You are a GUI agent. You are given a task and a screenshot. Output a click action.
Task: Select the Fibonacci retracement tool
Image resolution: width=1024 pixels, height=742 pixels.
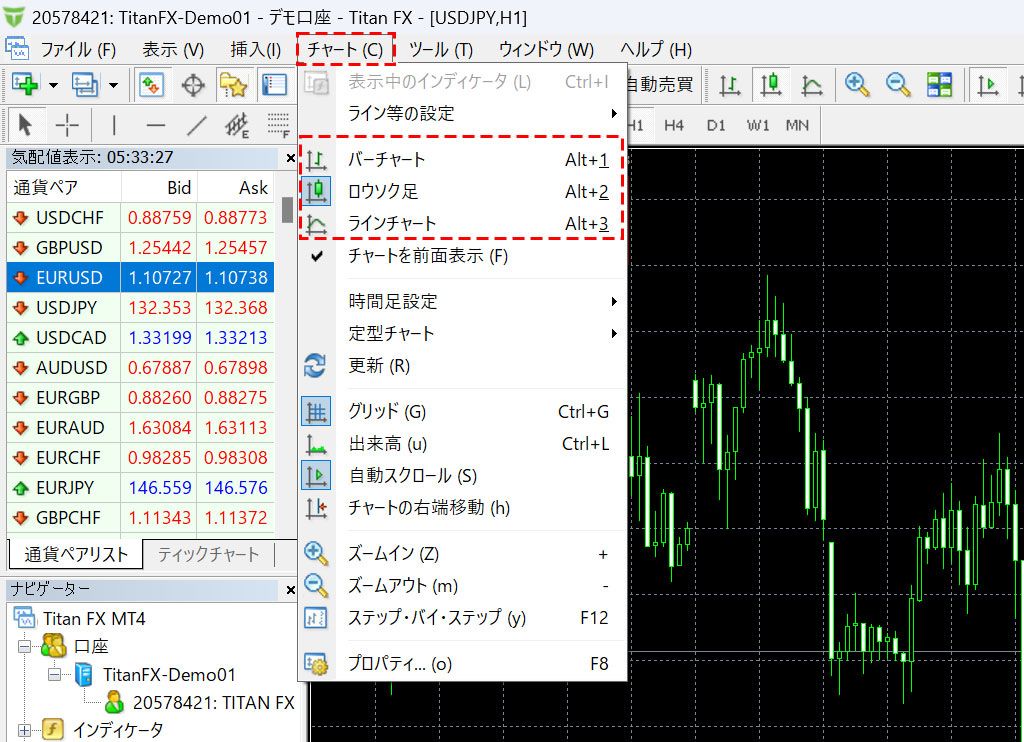[278, 125]
